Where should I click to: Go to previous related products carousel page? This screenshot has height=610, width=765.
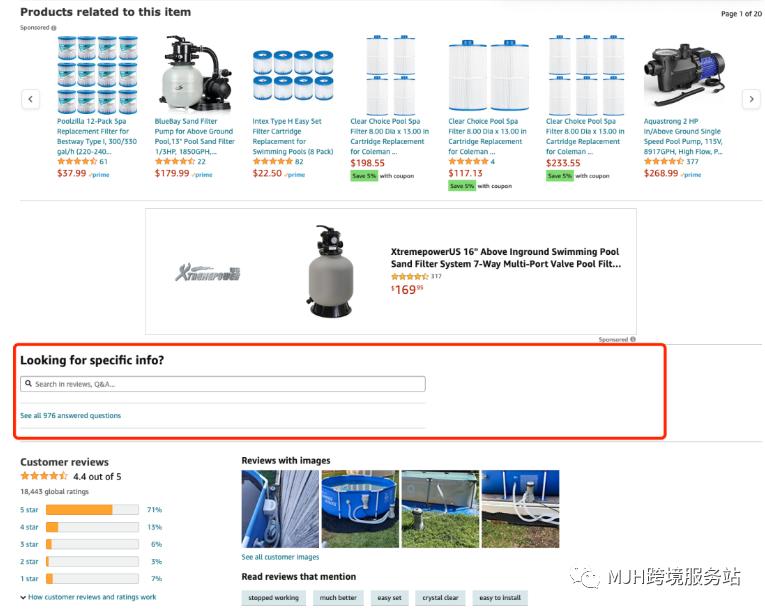(30, 99)
